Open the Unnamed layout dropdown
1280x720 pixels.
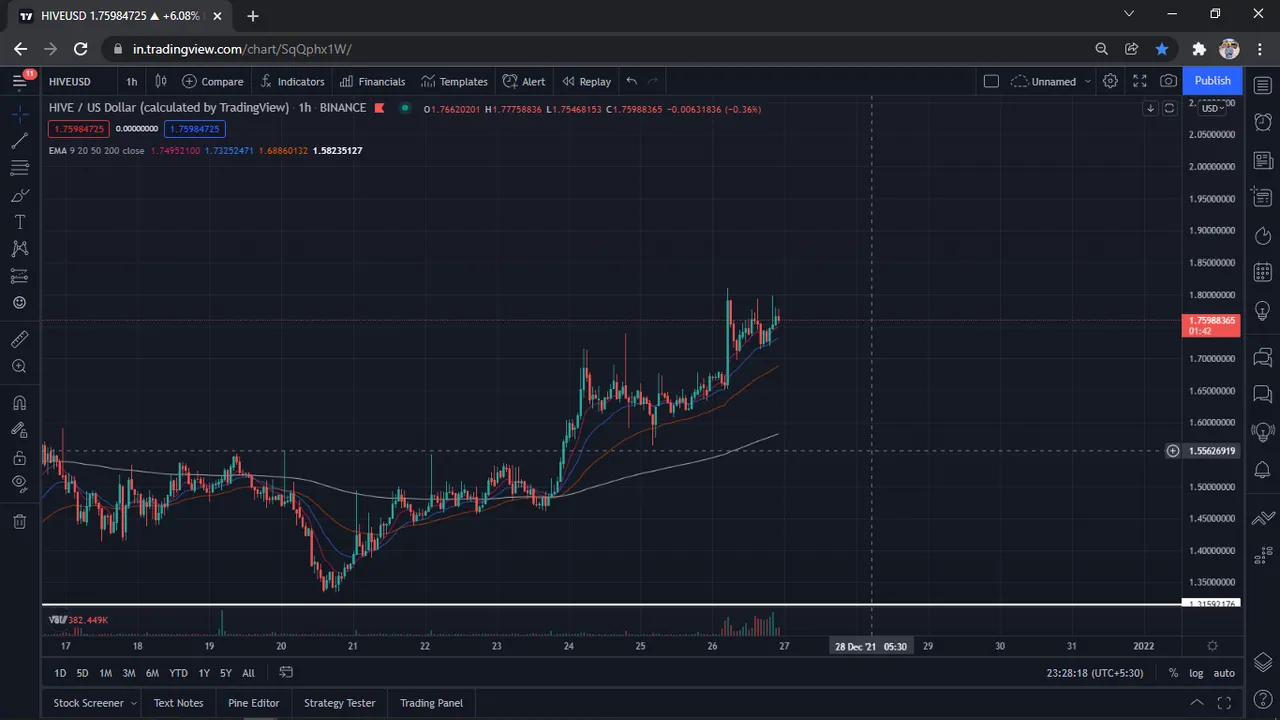tap(1050, 82)
